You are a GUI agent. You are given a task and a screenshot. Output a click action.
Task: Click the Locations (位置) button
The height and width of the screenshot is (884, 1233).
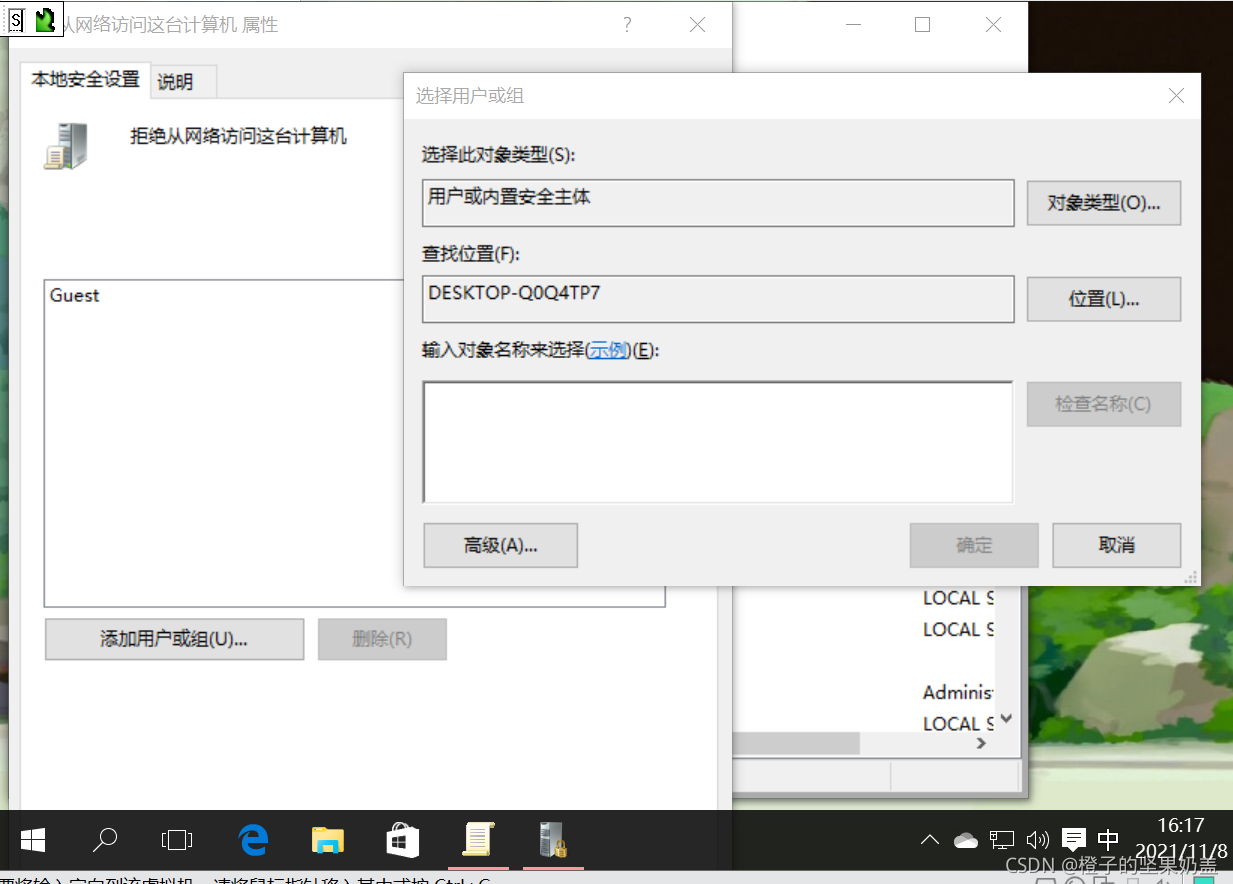(1104, 299)
